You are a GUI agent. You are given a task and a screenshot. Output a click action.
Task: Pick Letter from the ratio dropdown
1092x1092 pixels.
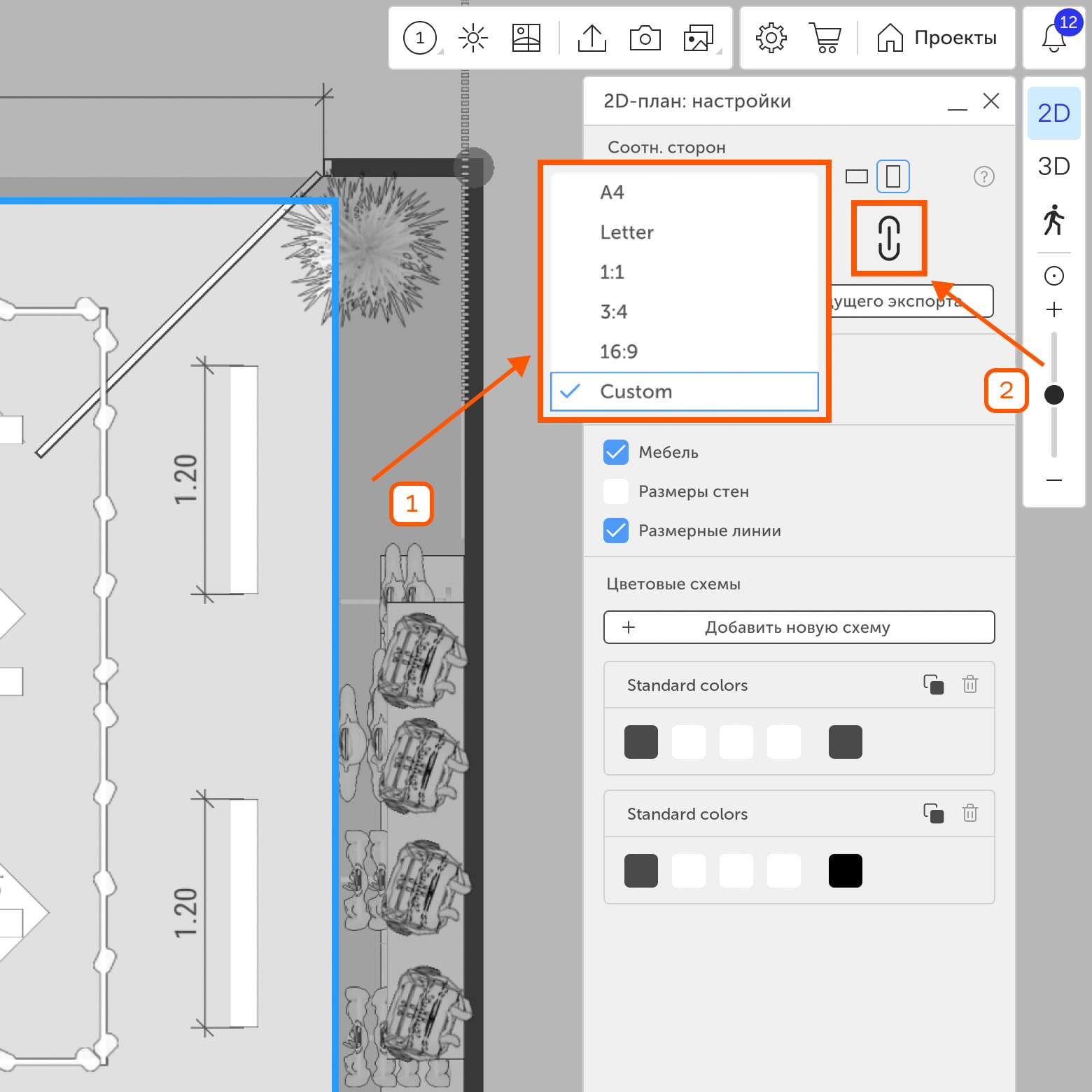(x=627, y=232)
